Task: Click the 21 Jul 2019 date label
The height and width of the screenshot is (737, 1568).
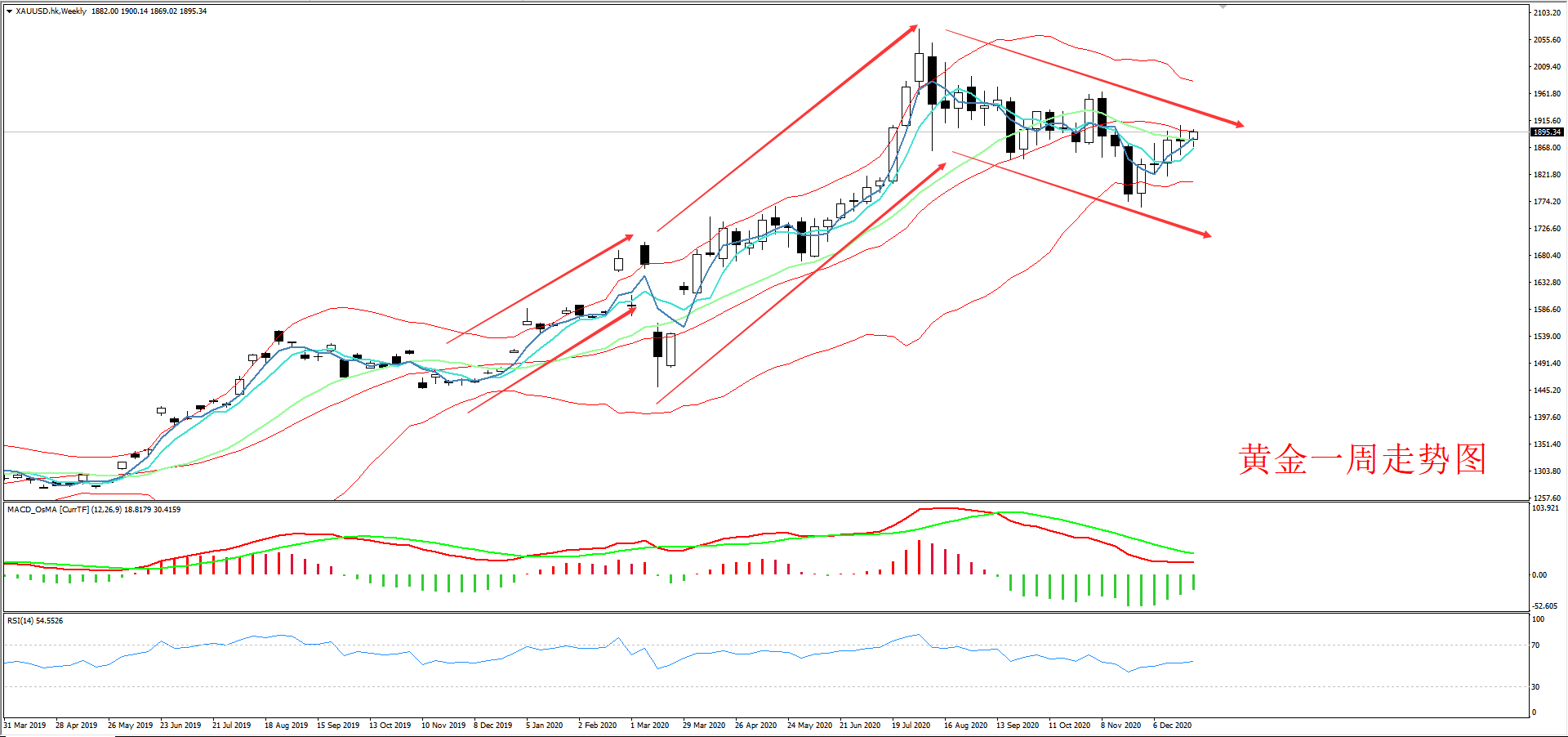Action: coord(231,725)
